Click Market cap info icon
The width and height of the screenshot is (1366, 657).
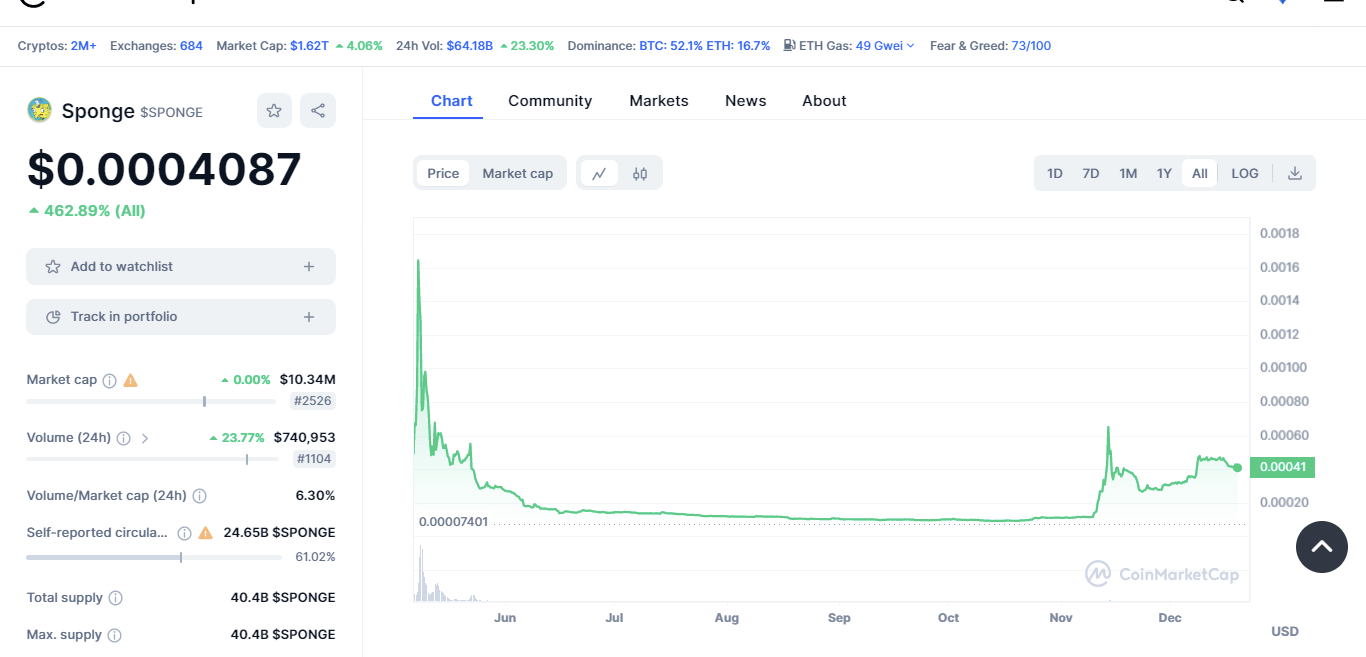point(110,380)
